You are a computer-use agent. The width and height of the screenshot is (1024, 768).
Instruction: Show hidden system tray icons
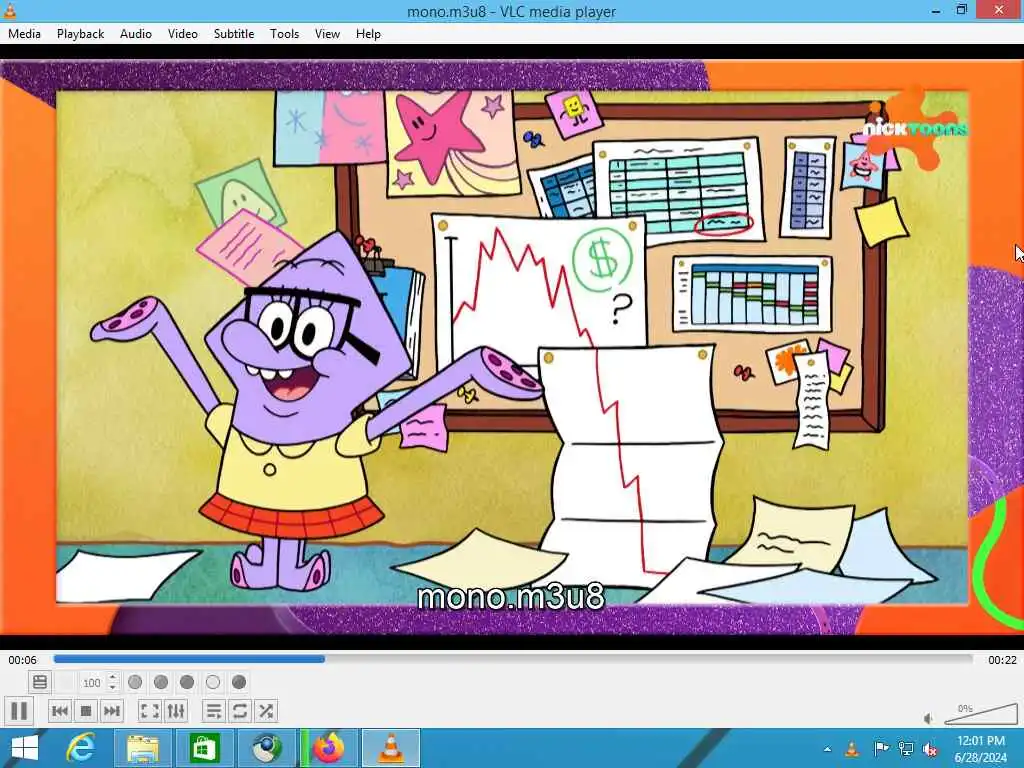827,749
